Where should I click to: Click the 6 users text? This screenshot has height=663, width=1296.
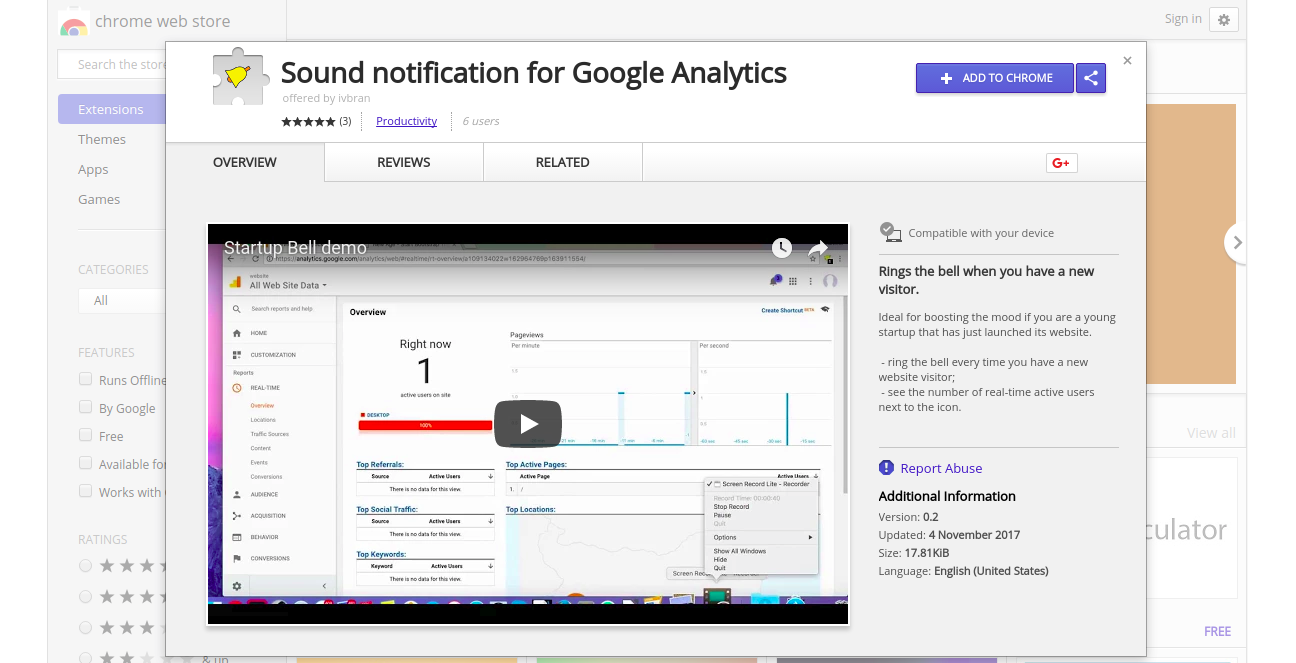[x=481, y=121]
